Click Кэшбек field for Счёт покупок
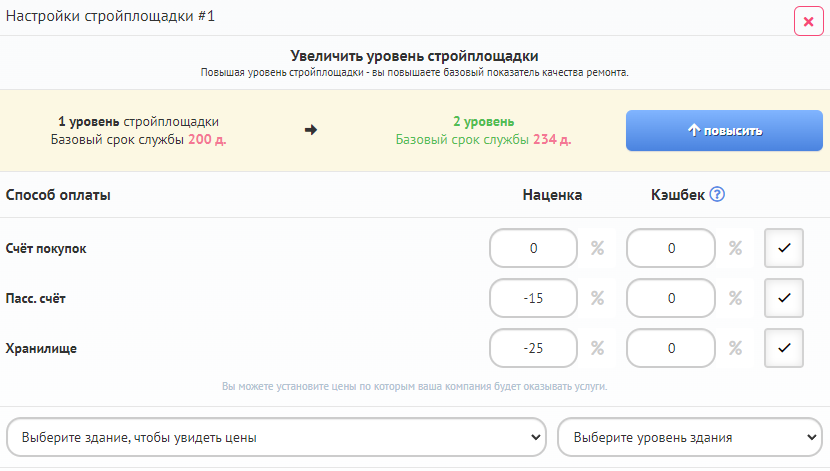The height and width of the screenshot is (471, 830). coord(670,248)
